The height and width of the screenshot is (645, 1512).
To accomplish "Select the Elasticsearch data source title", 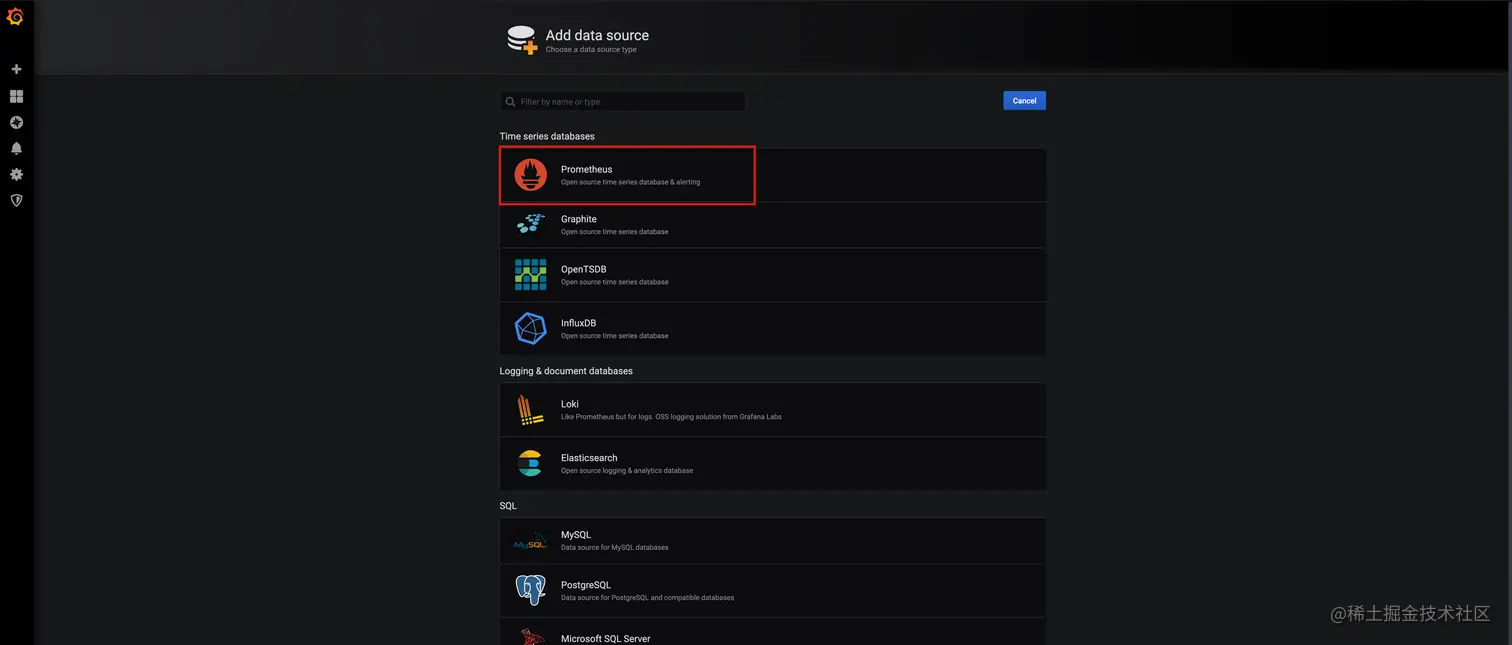I will pos(589,458).
